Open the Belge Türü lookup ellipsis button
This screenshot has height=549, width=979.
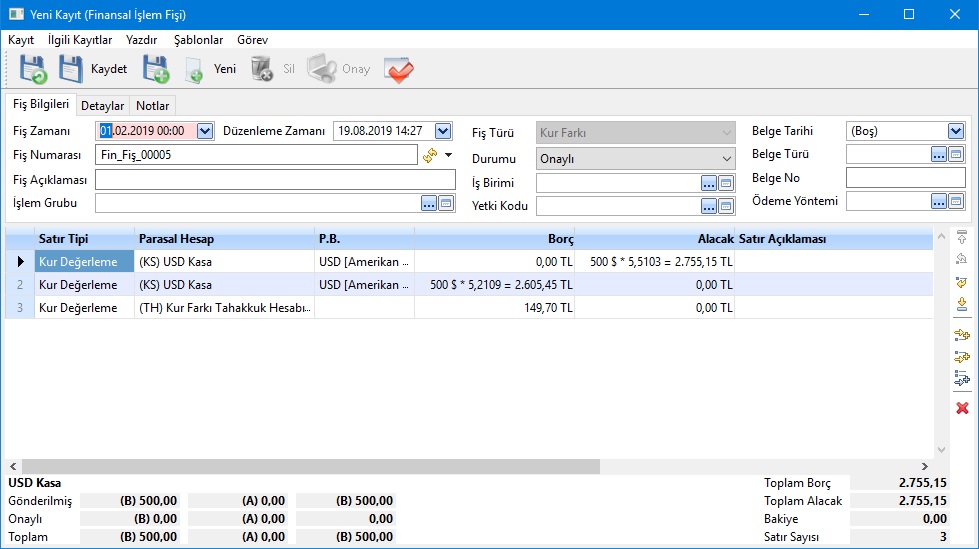(938, 154)
